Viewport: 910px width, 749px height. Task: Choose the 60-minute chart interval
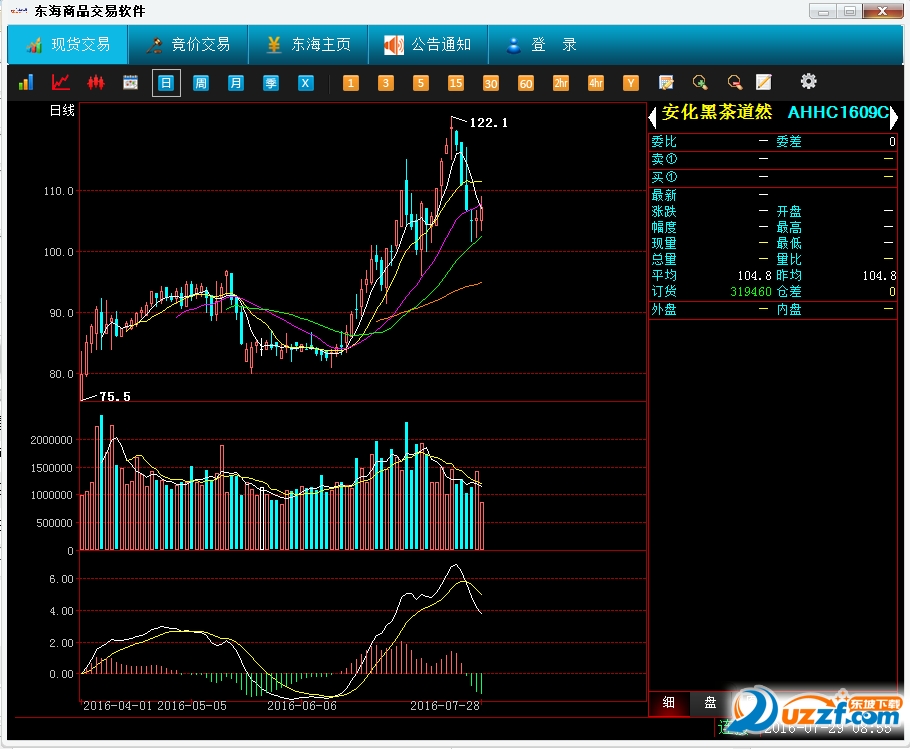(526, 83)
